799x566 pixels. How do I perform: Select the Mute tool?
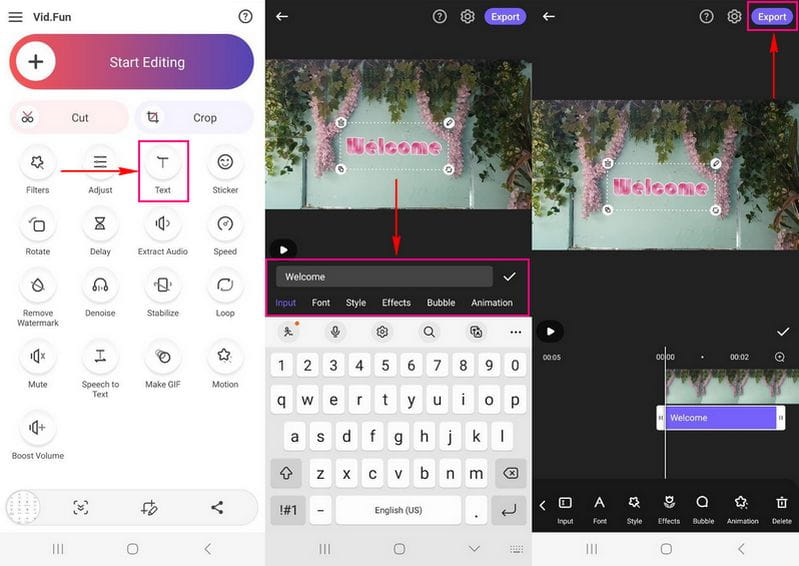[38, 366]
